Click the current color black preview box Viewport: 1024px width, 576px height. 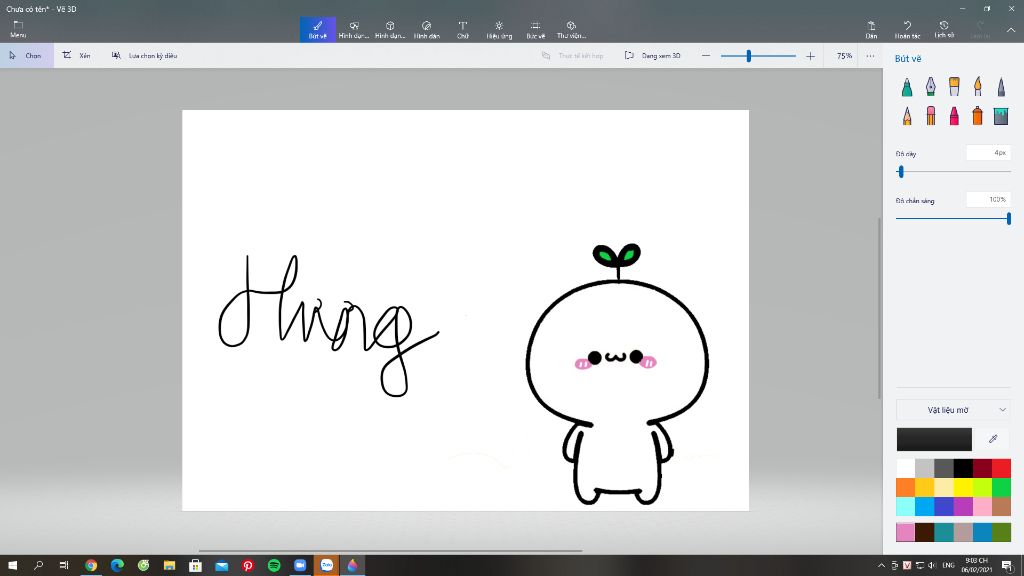[x=934, y=440]
